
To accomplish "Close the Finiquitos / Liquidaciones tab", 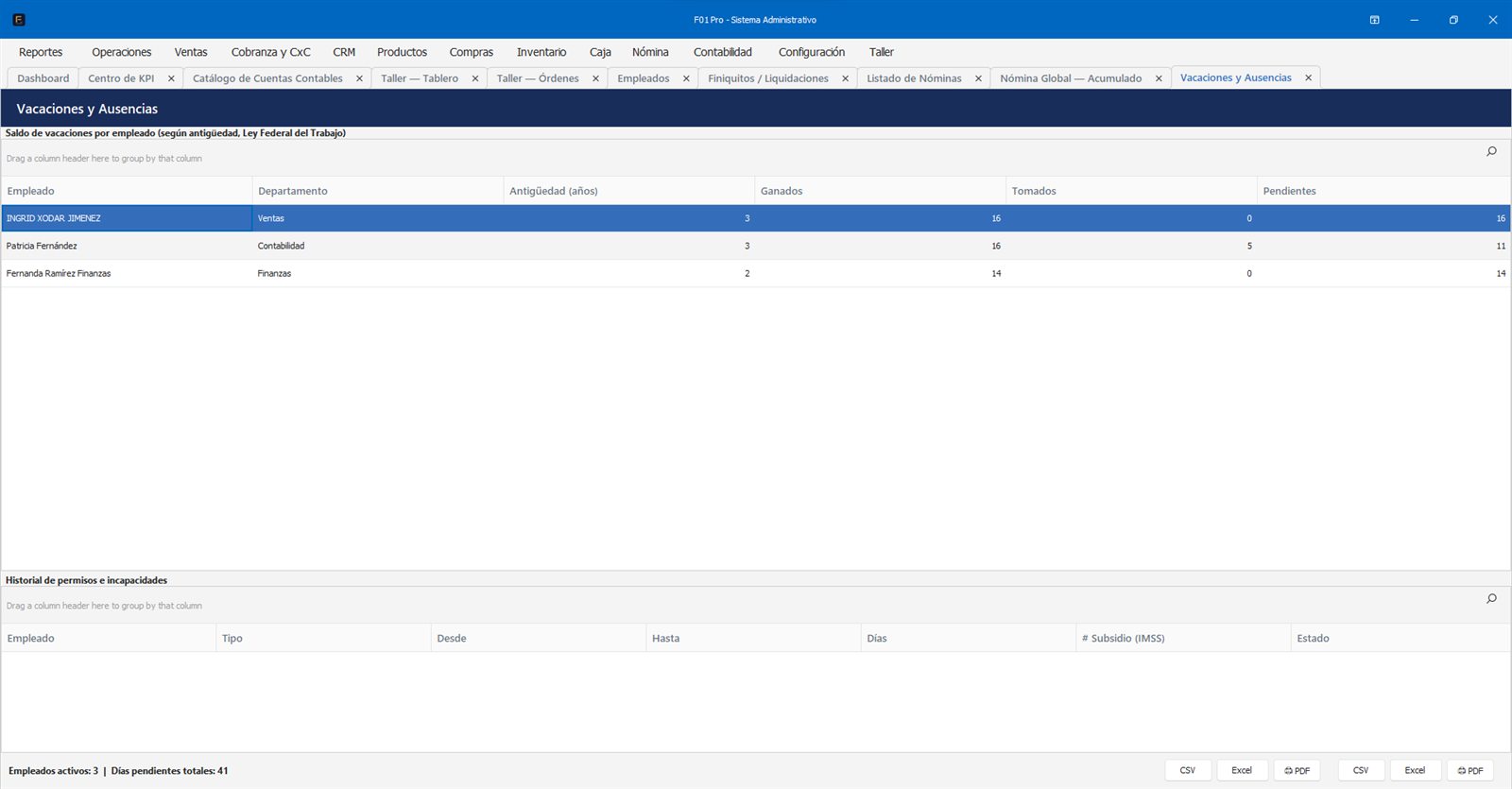I will [x=845, y=78].
